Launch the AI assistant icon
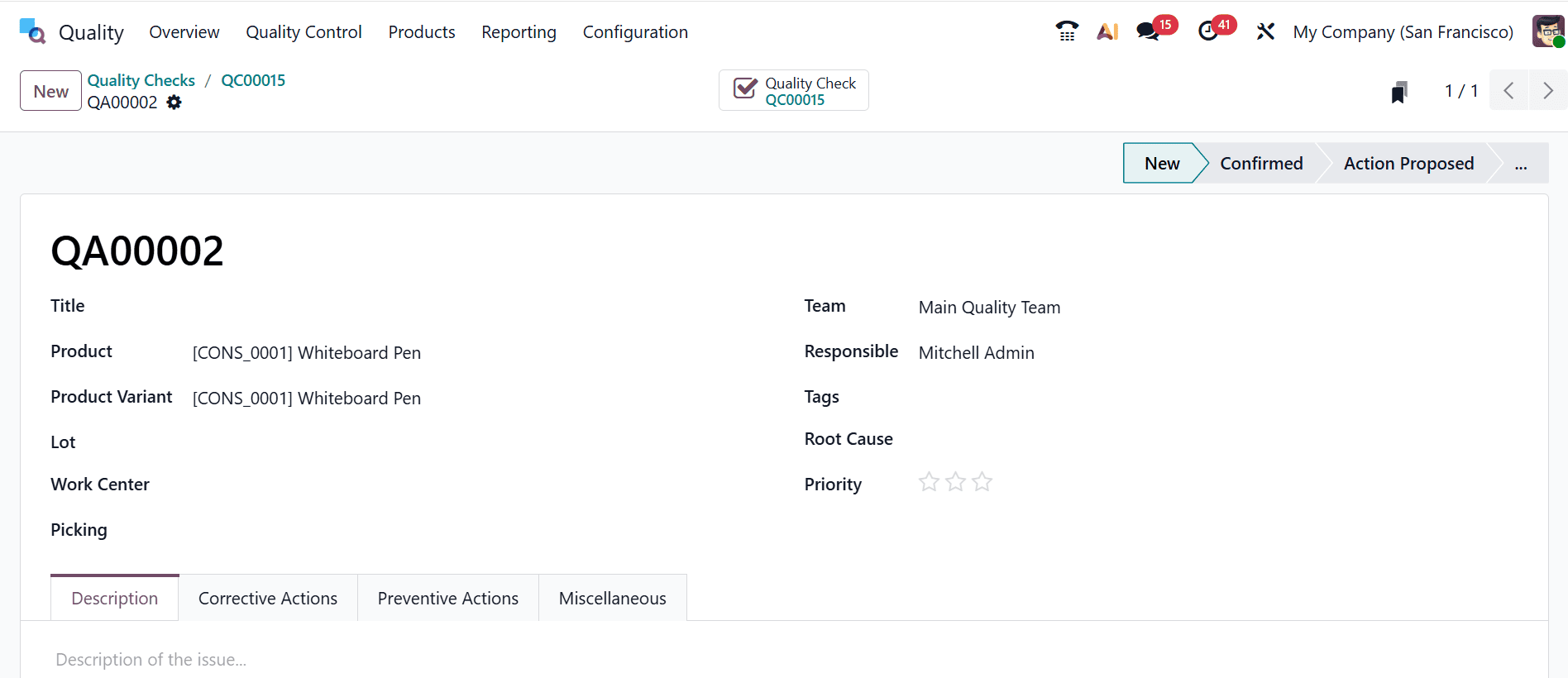 [x=1107, y=31]
